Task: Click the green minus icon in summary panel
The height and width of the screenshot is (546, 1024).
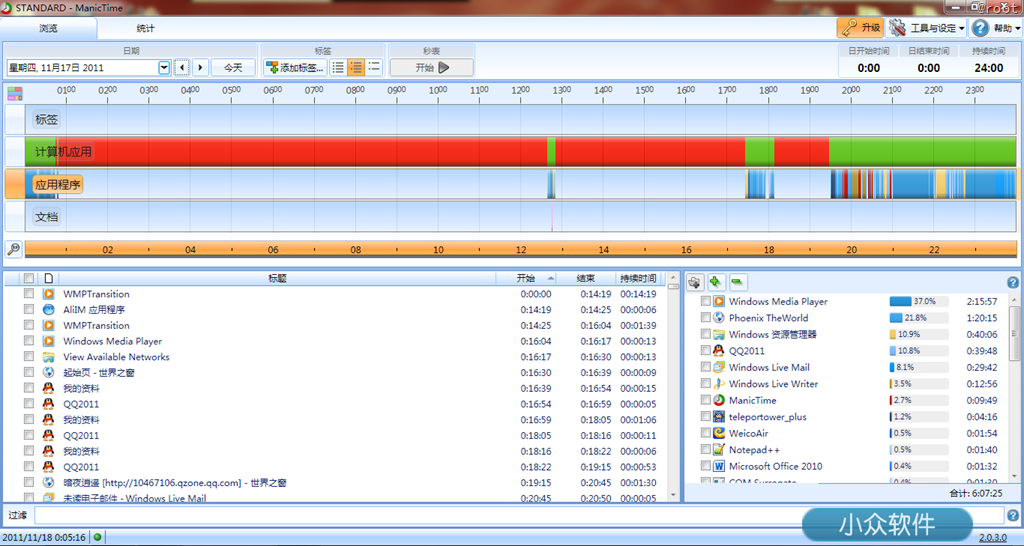Action: 737,282
